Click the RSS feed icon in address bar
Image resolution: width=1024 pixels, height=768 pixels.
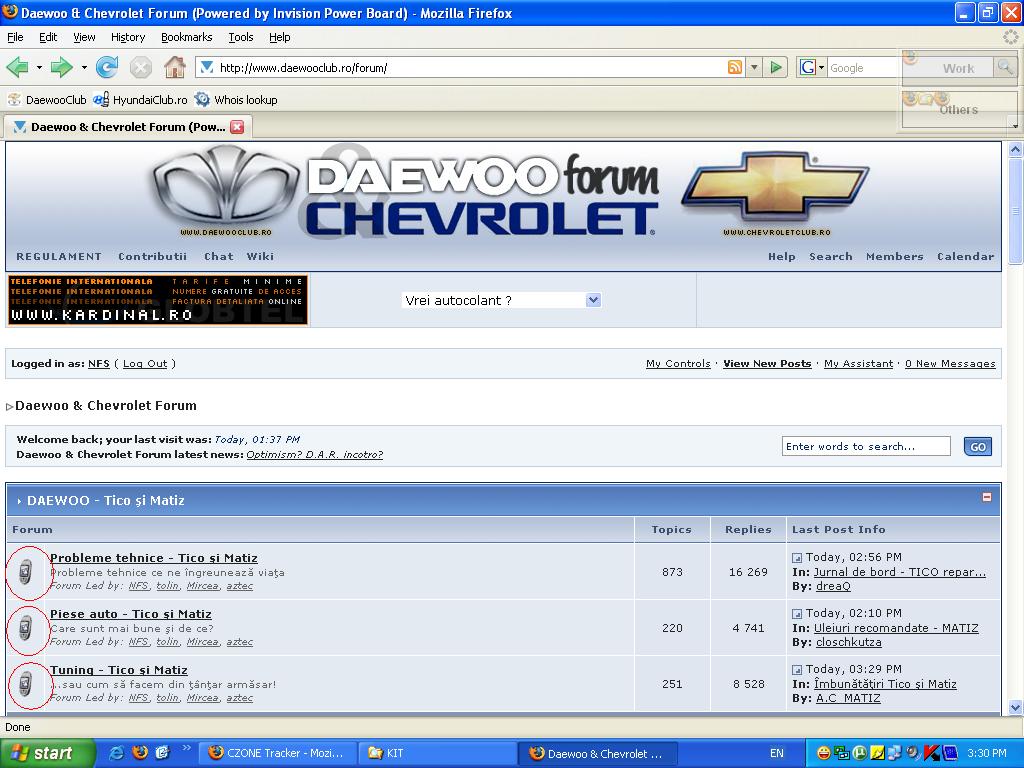click(x=735, y=68)
